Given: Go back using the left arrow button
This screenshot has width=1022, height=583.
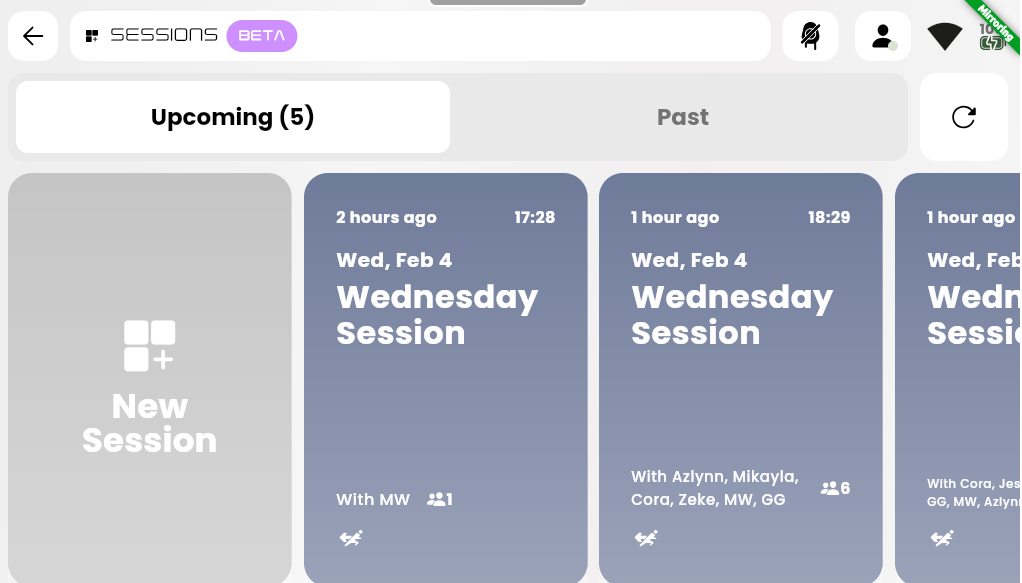Looking at the screenshot, I should pyautogui.click(x=33, y=36).
